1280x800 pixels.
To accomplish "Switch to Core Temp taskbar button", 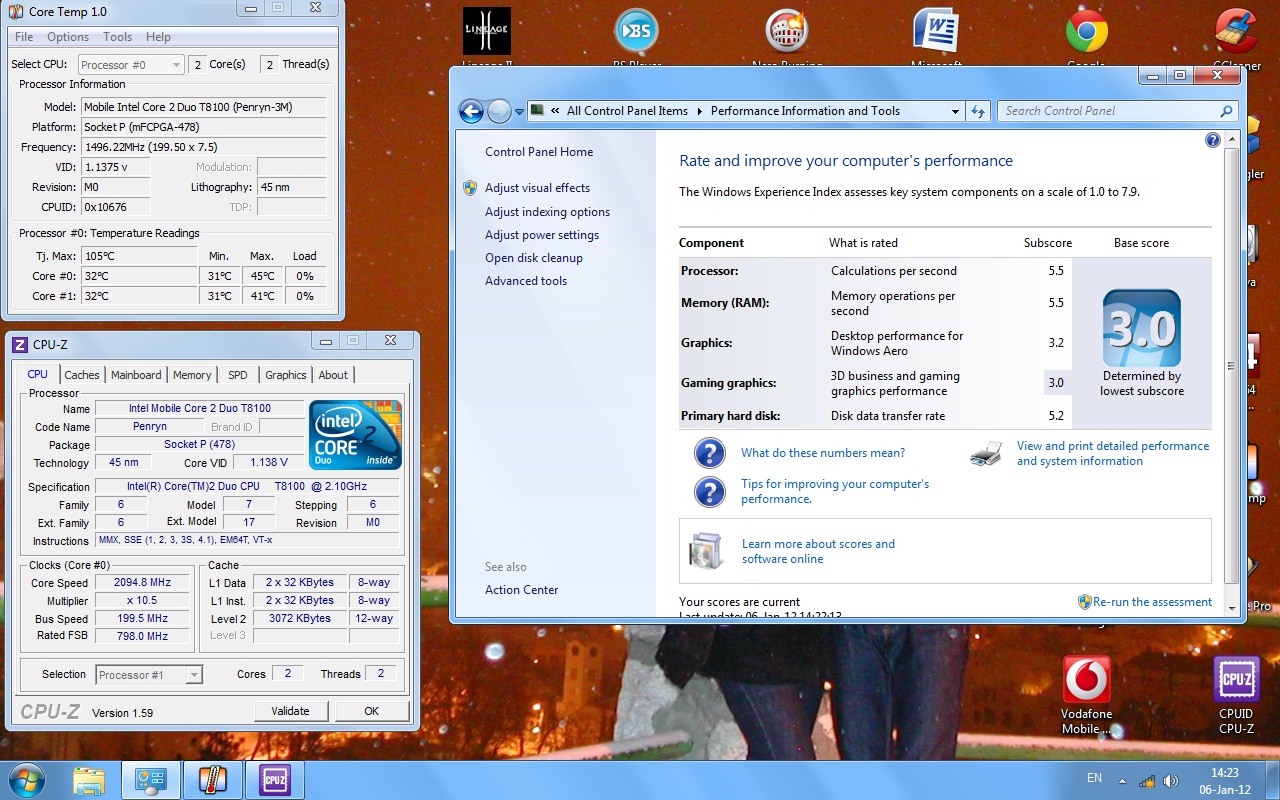I will pyautogui.click(x=213, y=780).
